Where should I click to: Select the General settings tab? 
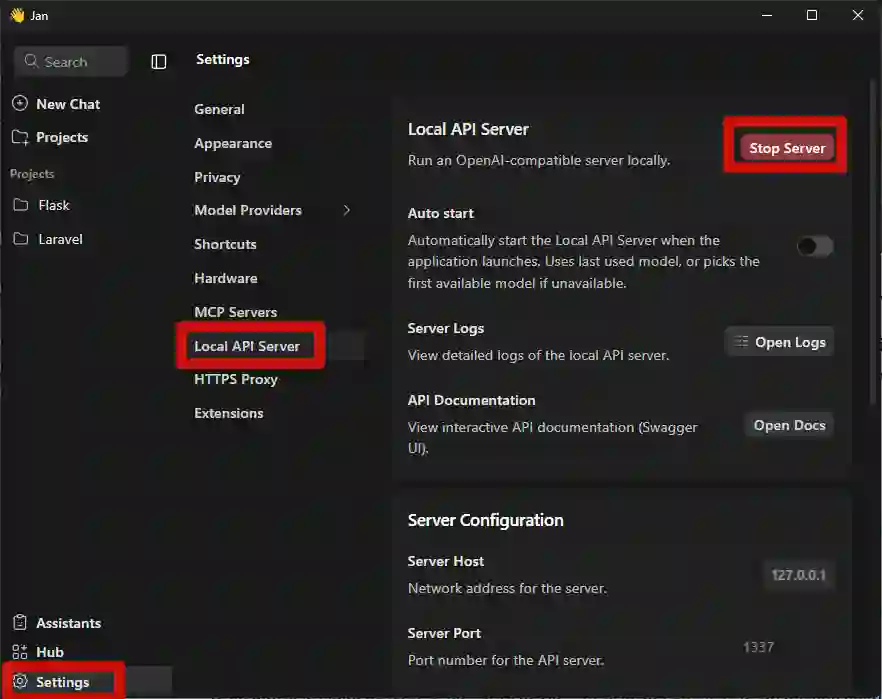click(219, 109)
